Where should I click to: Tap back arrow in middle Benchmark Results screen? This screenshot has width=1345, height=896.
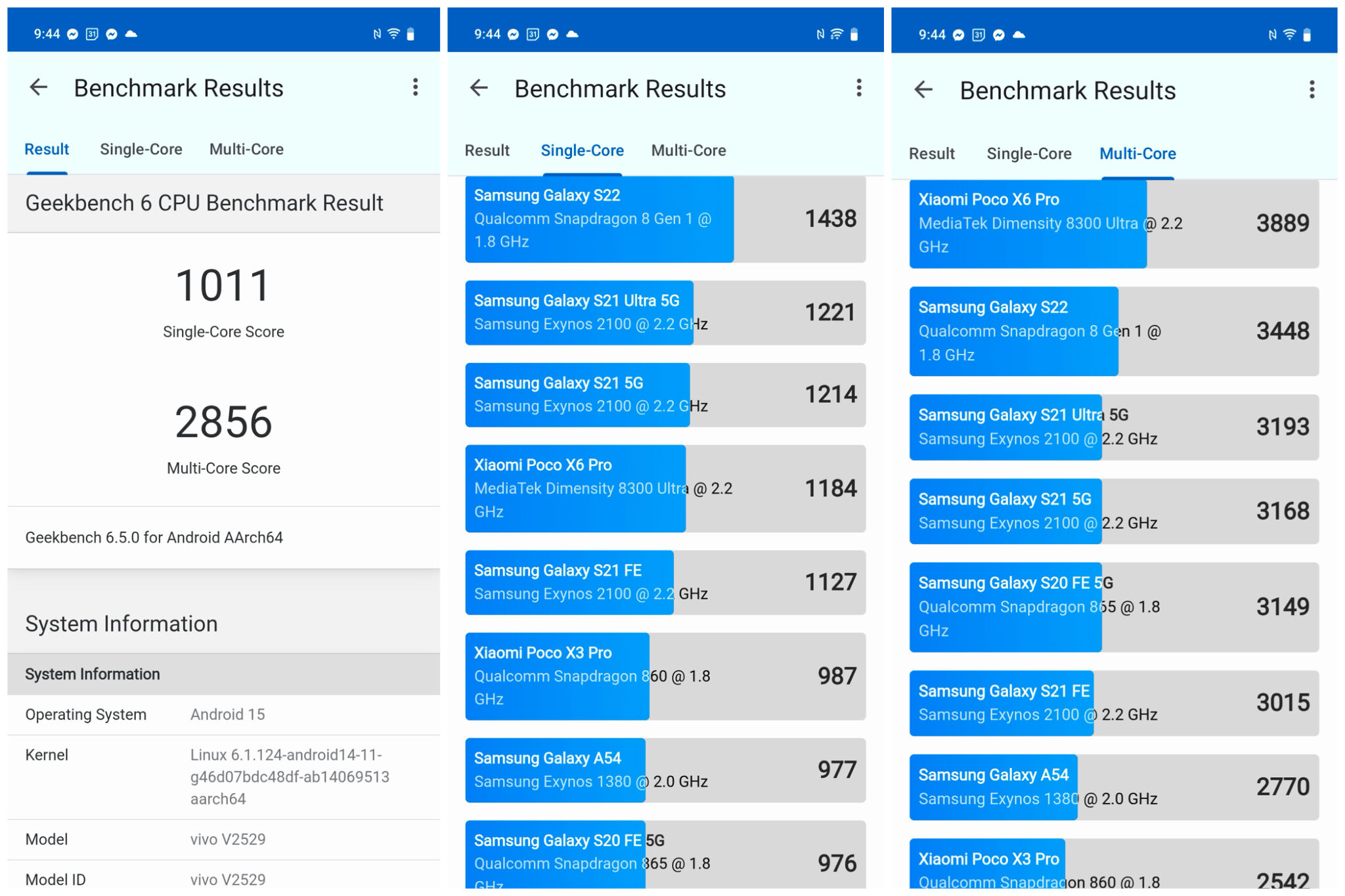479,88
